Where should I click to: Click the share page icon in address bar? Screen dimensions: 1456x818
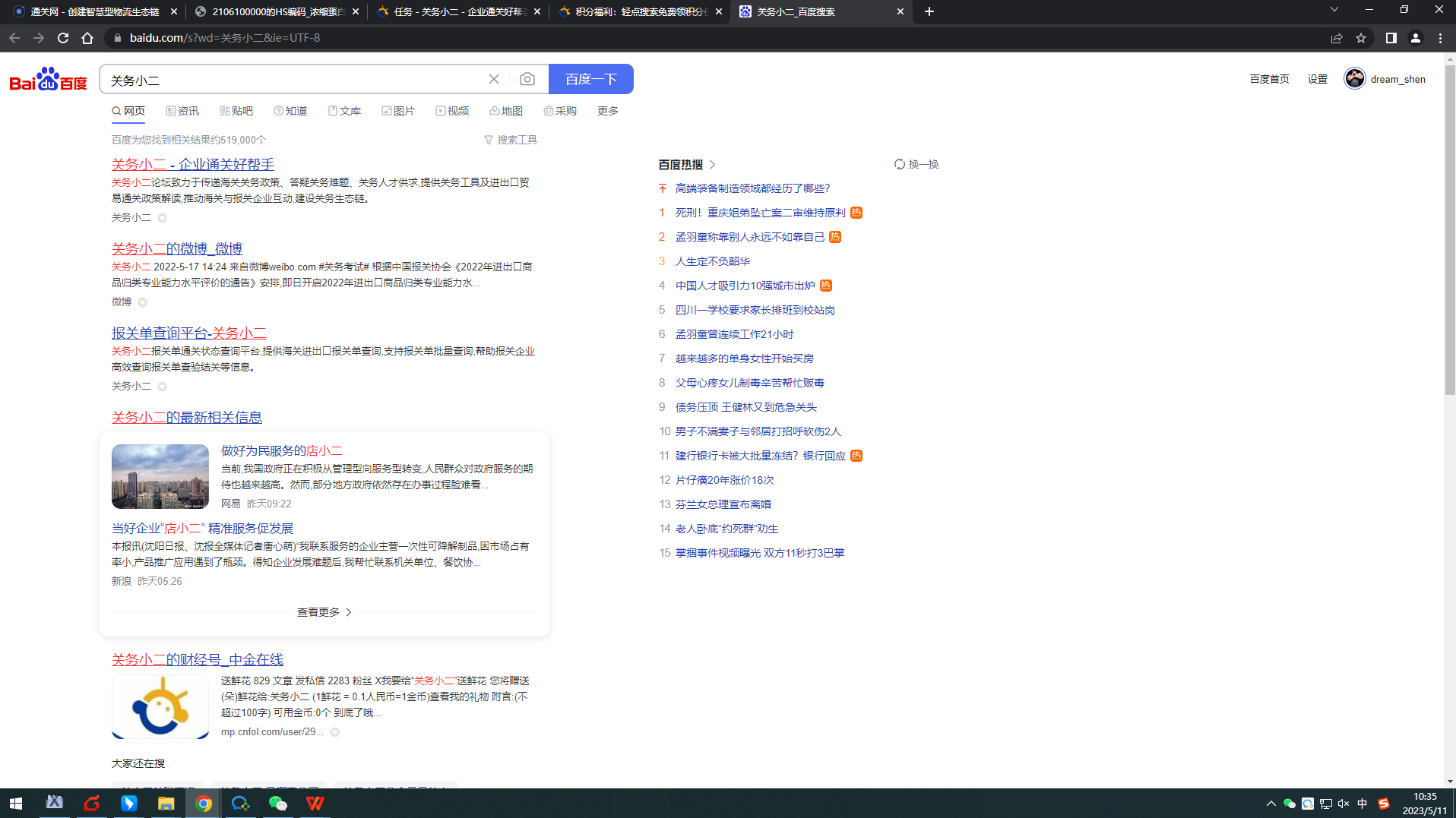[x=1337, y=38]
